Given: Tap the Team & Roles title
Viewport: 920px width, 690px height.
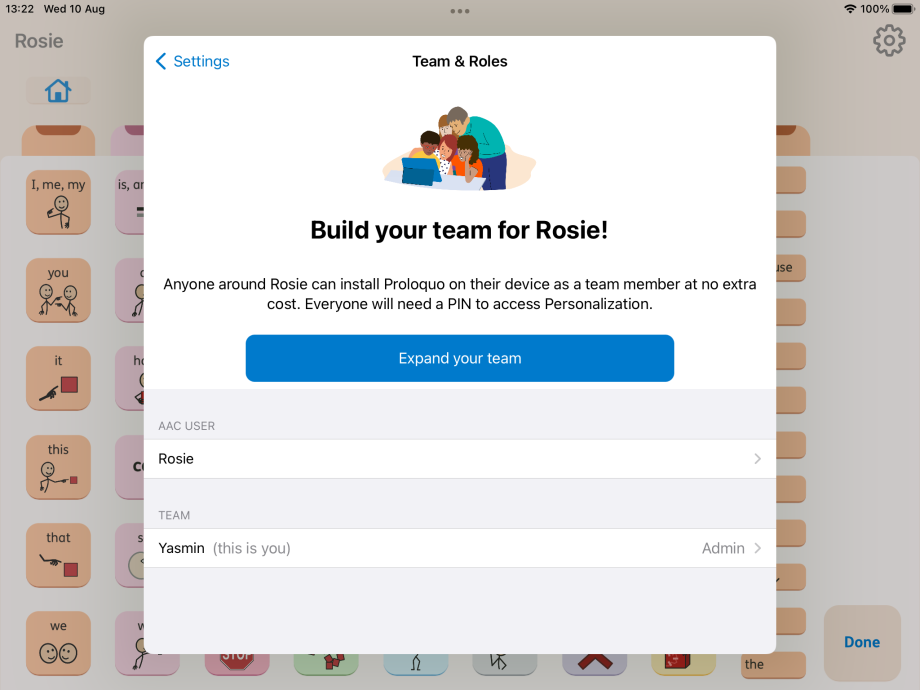Looking at the screenshot, I should pos(459,61).
